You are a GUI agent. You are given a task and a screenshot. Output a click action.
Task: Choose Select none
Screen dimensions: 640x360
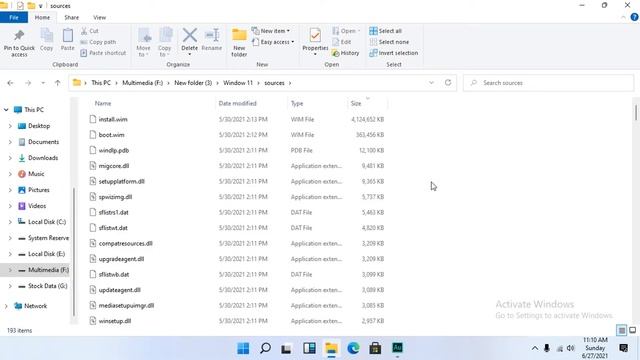(389, 42)
